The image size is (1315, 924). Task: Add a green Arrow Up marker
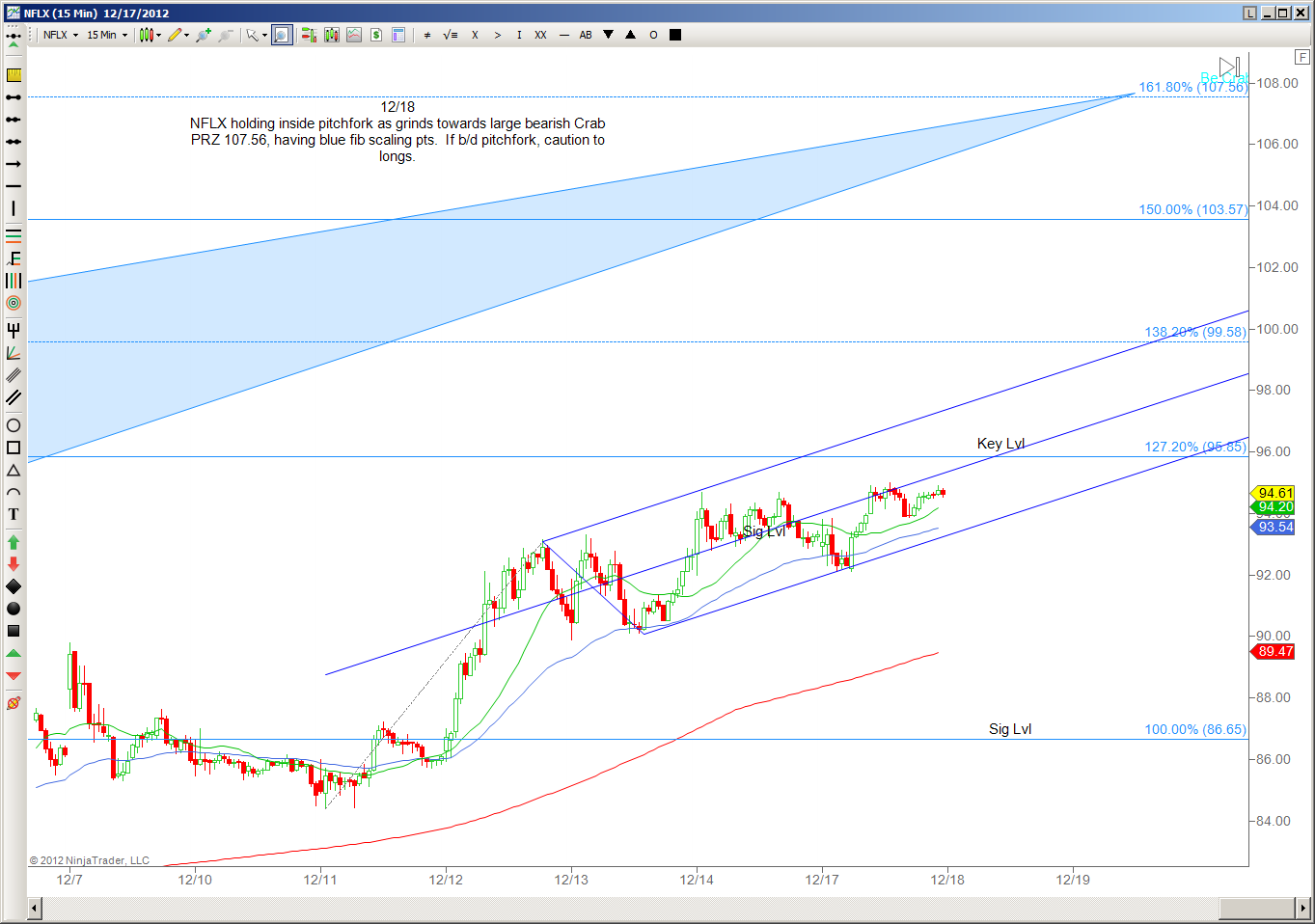point(14,543)
